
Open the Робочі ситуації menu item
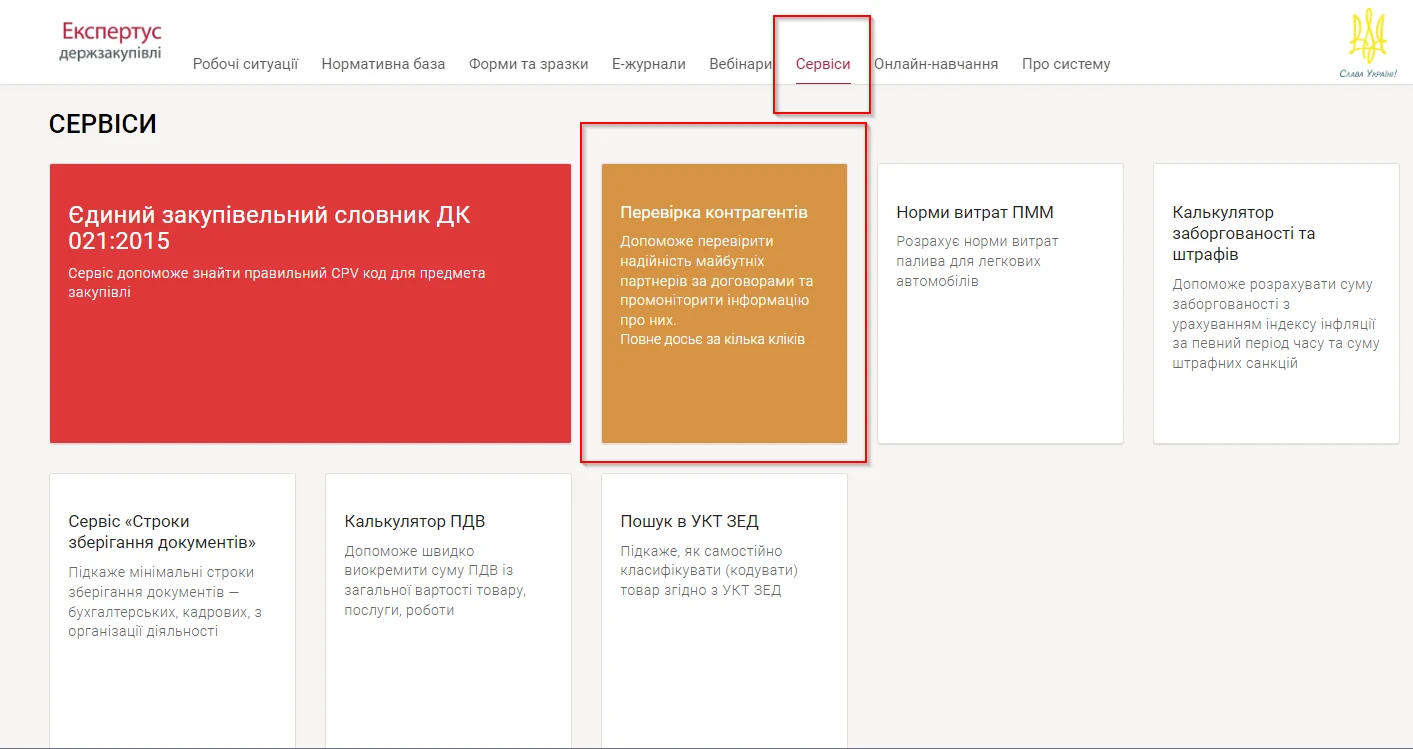click(245, 64)
